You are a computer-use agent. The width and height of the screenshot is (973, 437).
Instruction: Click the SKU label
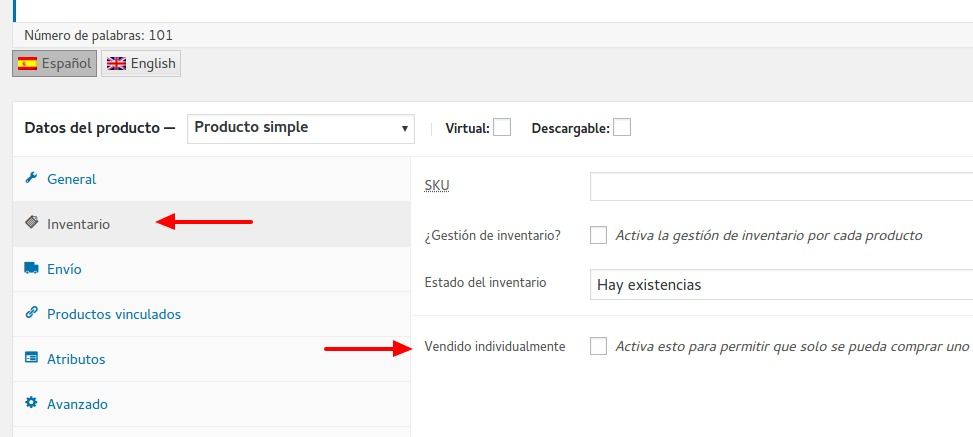coord(437,186)
